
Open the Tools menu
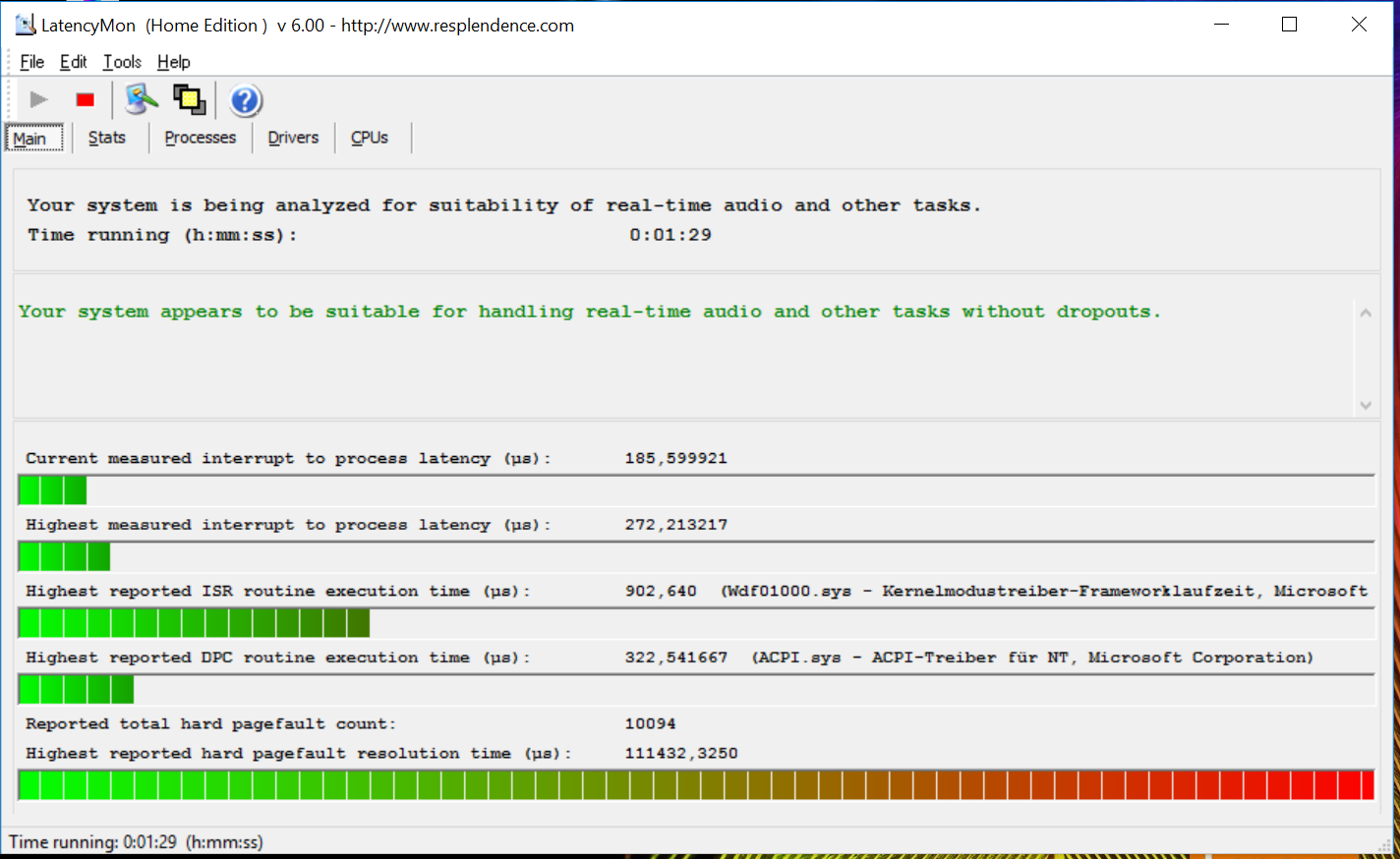[122, 62]
